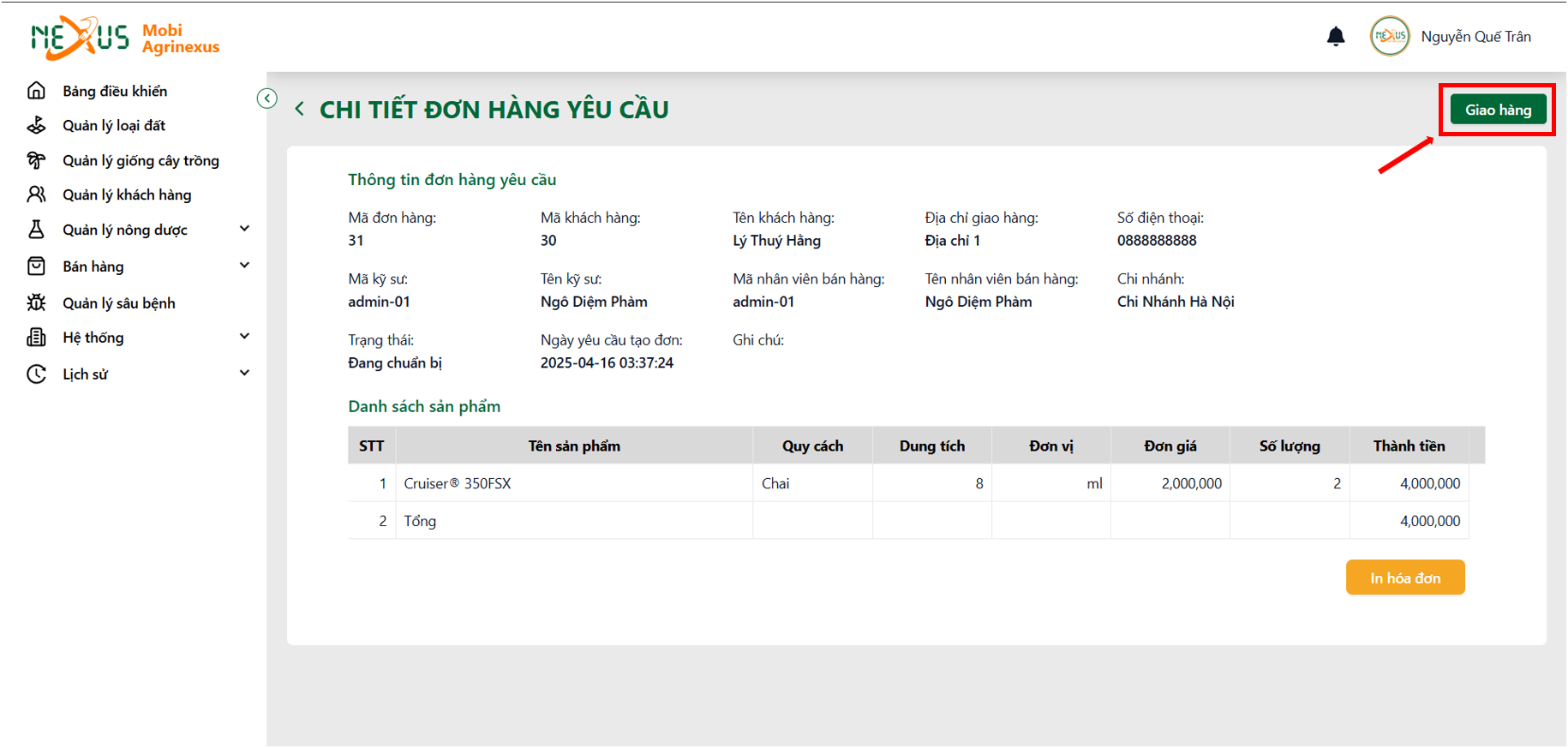
Task: Click the Nexus Mobi Agrinexus logo
Action: point(125,38)
